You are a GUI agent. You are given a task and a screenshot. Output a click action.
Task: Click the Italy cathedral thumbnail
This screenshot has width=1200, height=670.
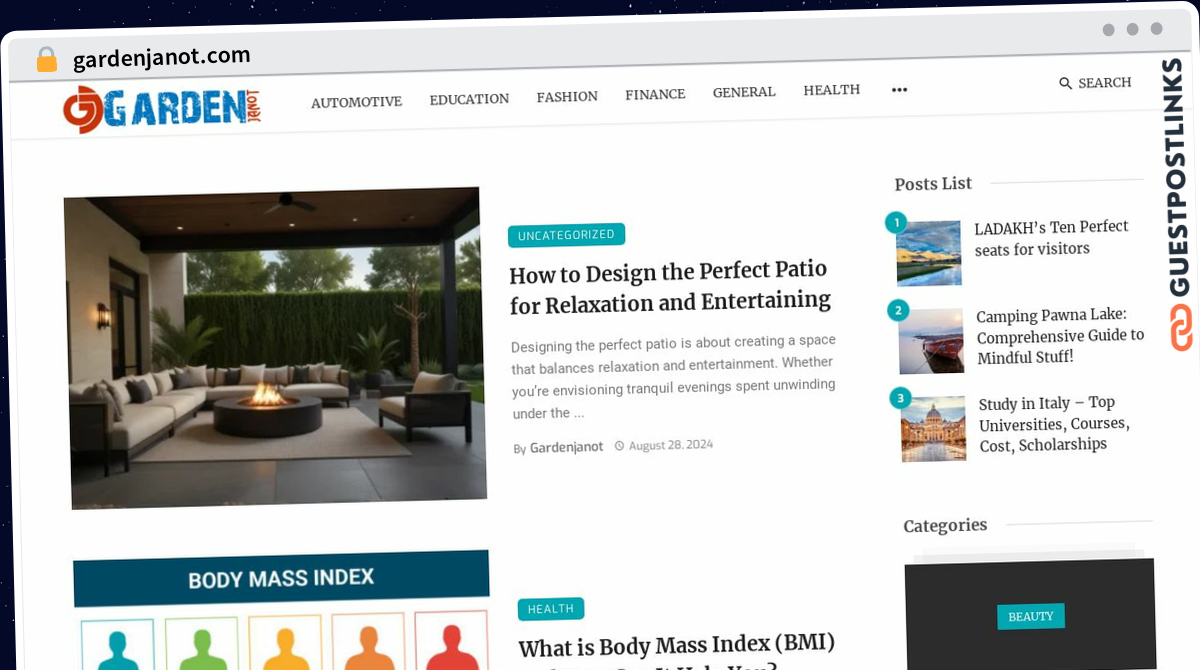coord(933,429)
